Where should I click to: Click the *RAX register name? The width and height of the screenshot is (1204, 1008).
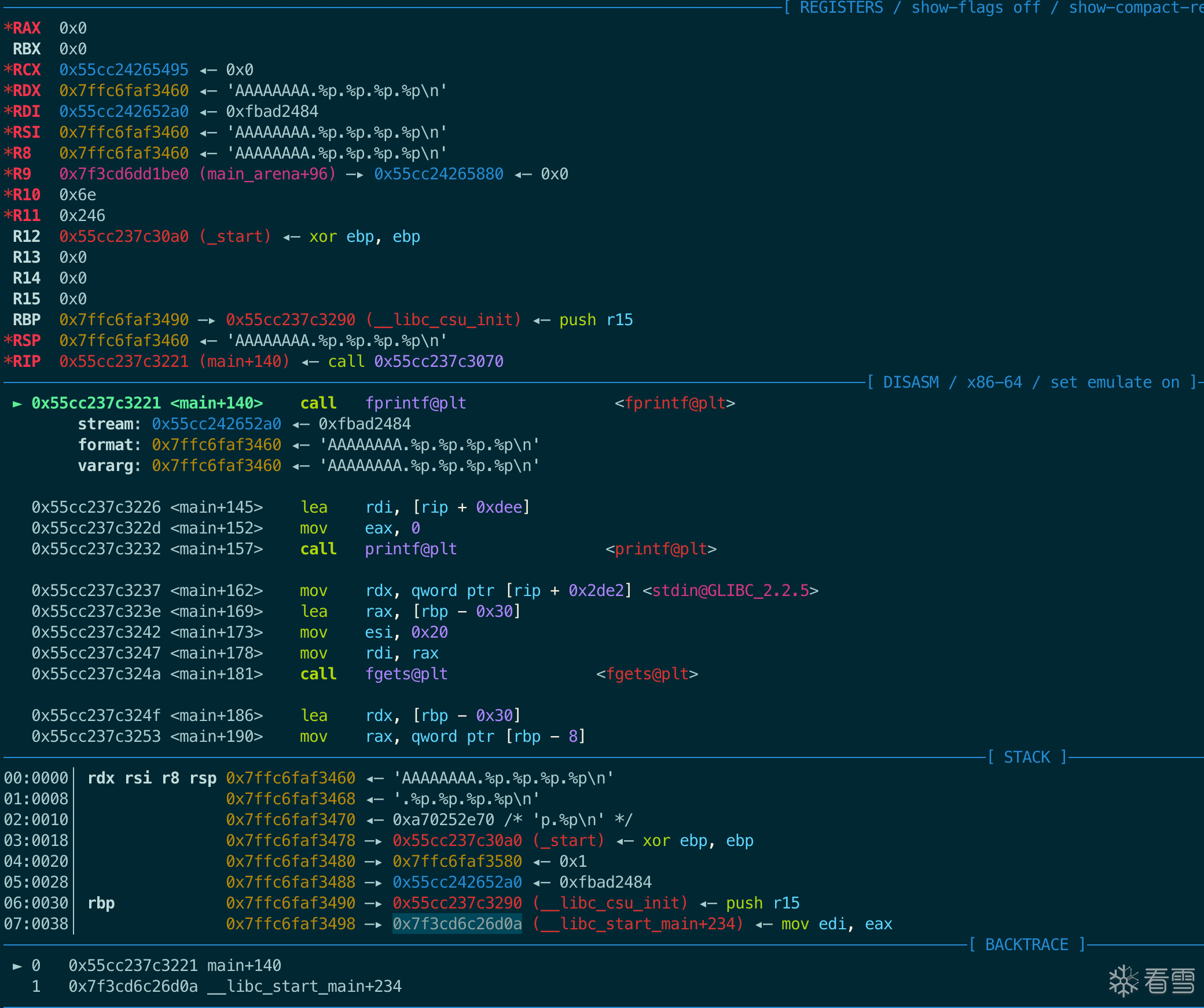(x=23, y=28)
